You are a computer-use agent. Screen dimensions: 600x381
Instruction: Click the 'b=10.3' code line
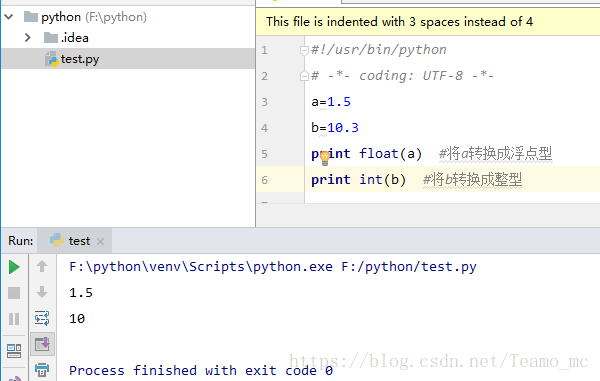(335, 128)
